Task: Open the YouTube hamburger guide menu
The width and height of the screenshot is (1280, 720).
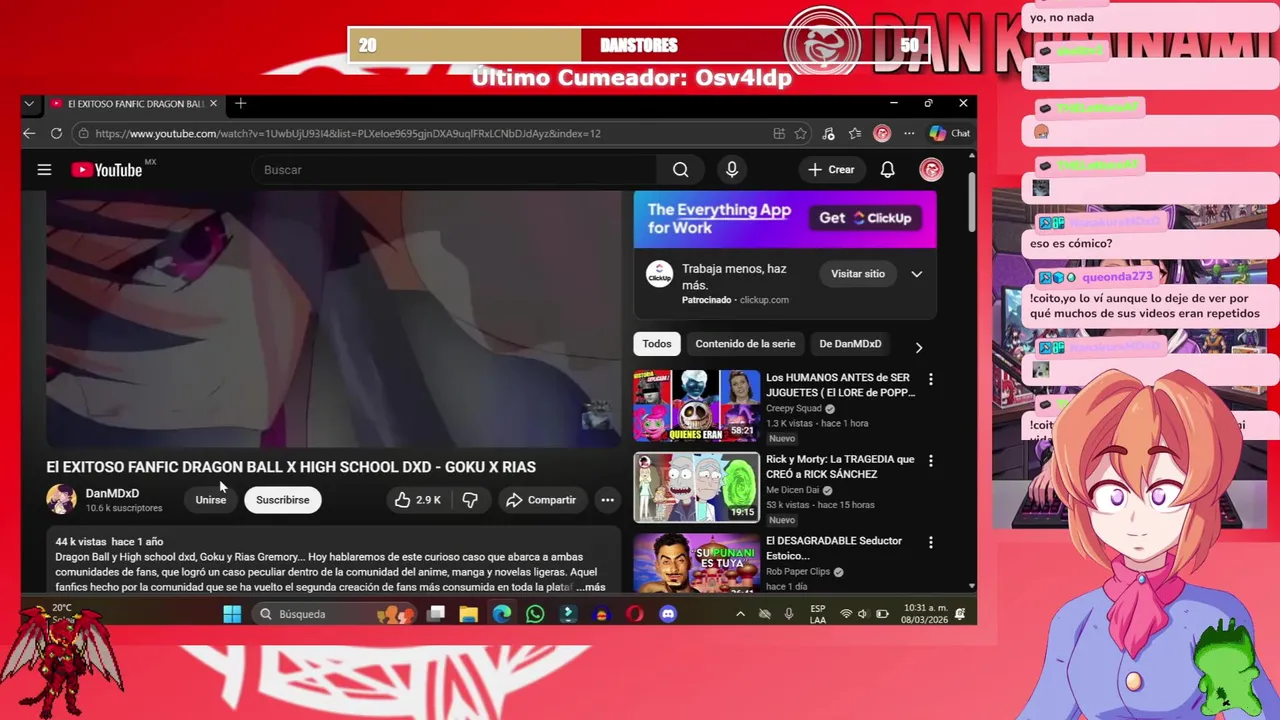Action: [44, 170]
